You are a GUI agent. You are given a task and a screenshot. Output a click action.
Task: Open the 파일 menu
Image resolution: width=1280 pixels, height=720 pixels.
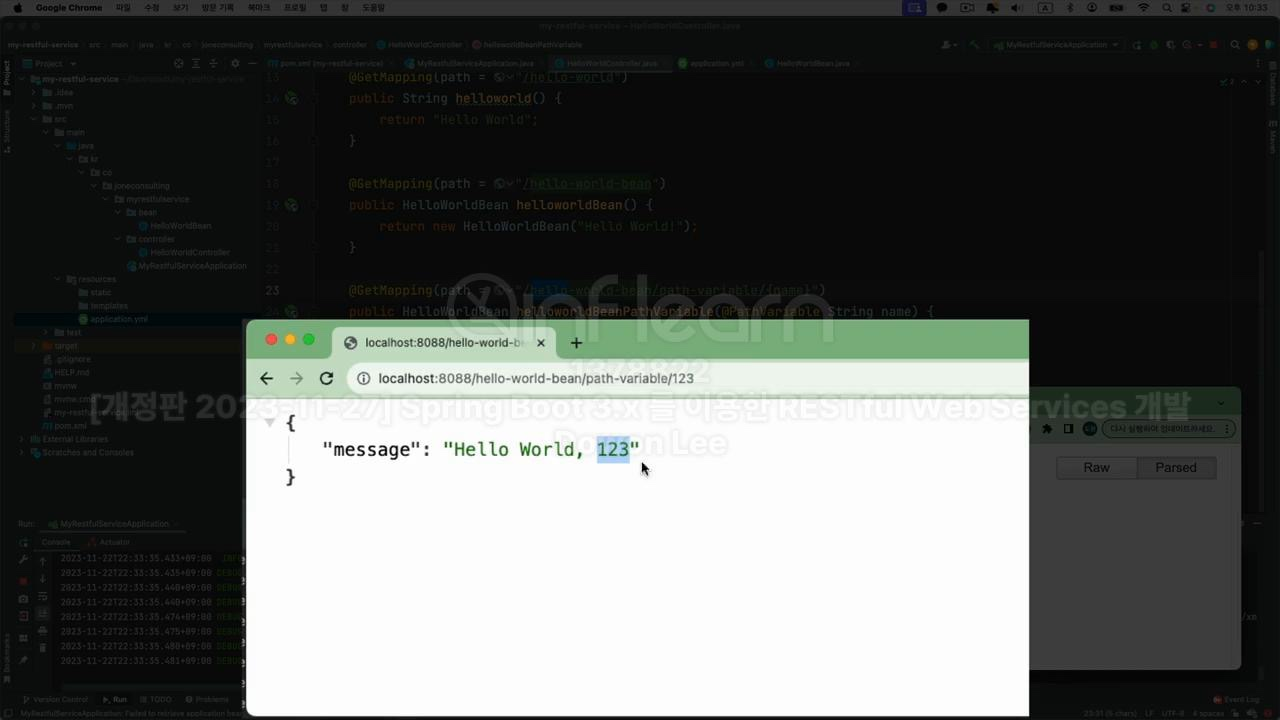(123, 8)
